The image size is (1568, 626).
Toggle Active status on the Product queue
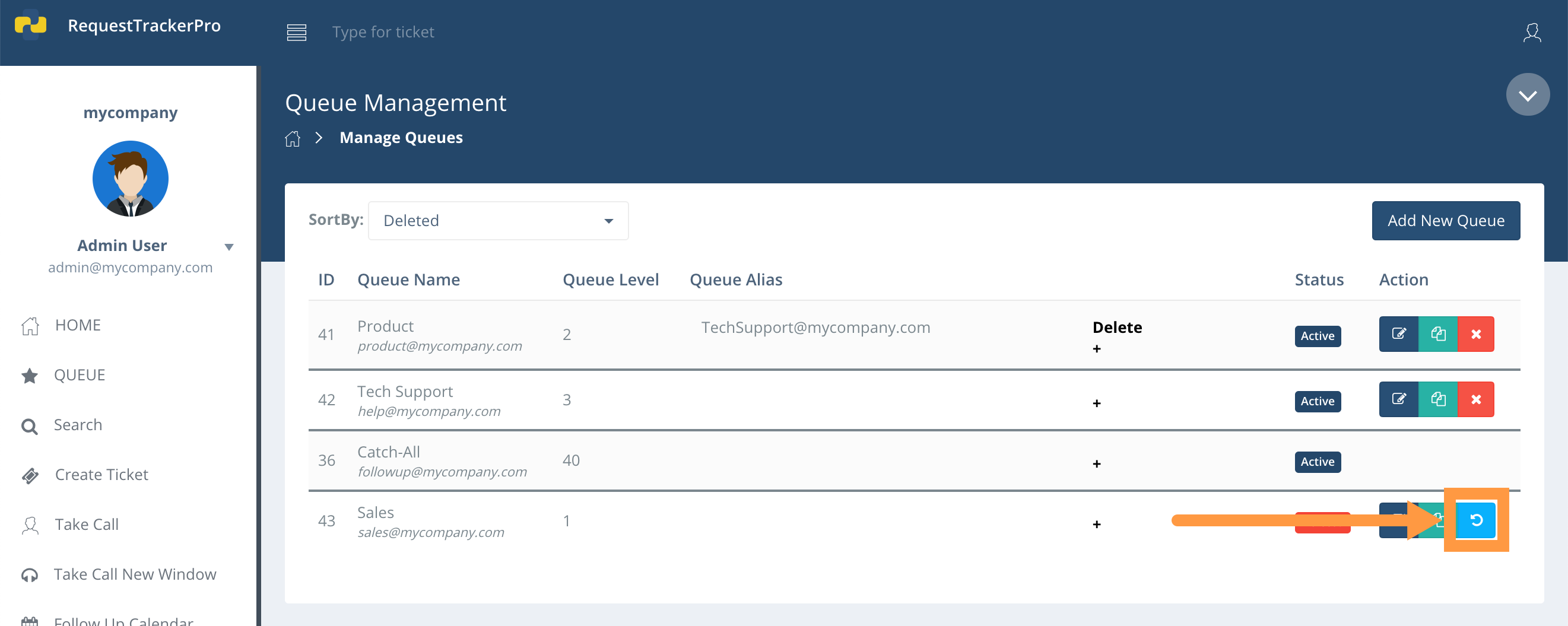(1317, 335)
